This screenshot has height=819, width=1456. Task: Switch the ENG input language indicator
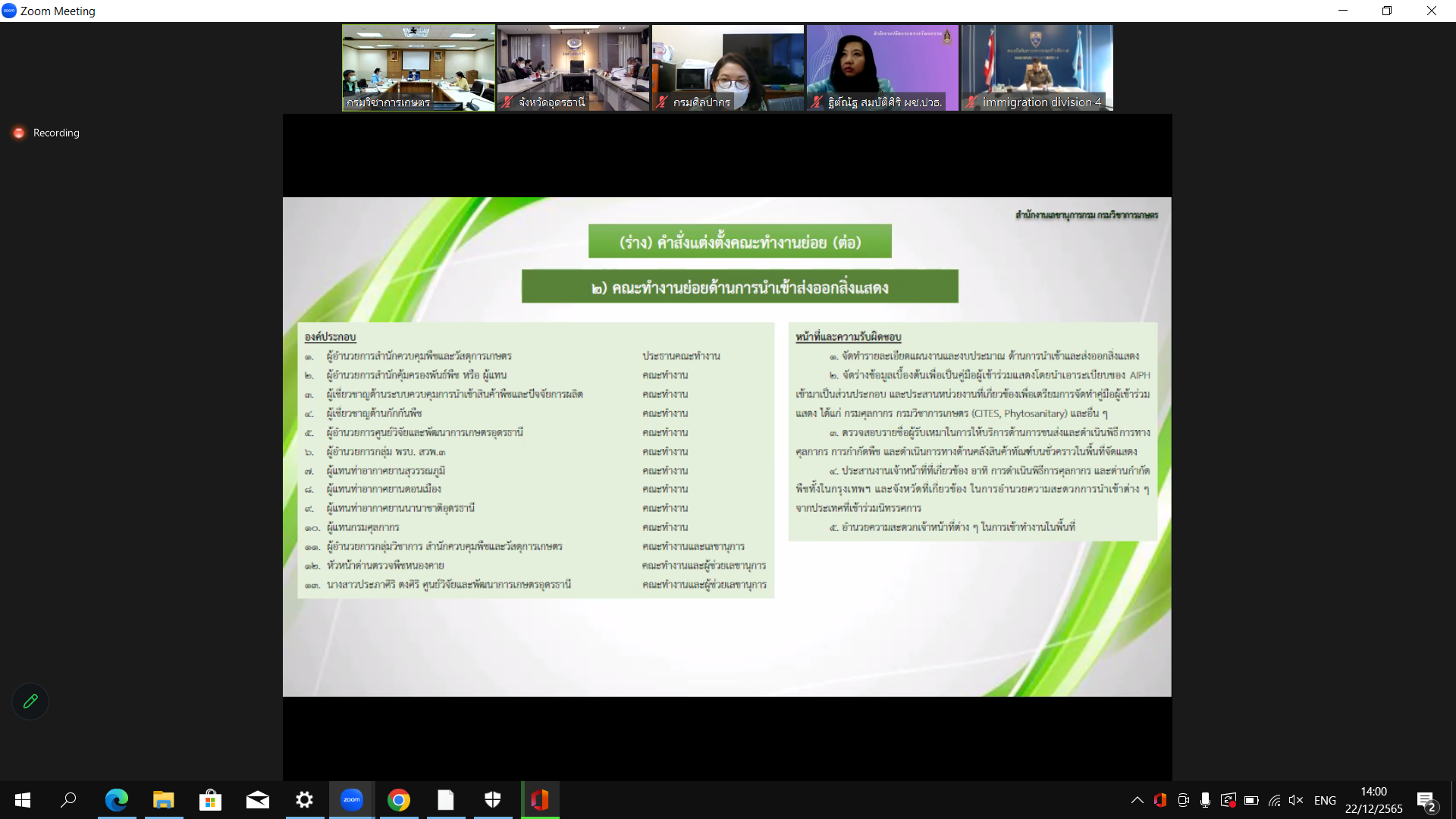point(1325,801)
